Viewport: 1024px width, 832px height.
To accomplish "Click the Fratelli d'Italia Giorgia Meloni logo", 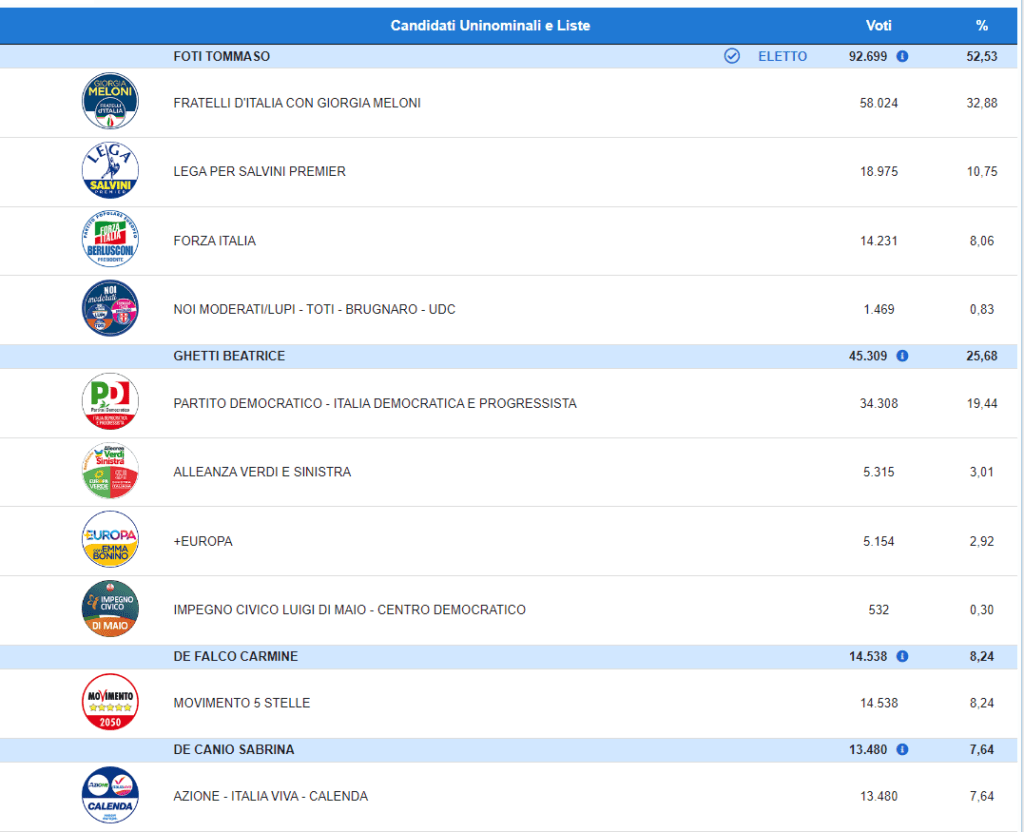I will click(x=110, y=102).
